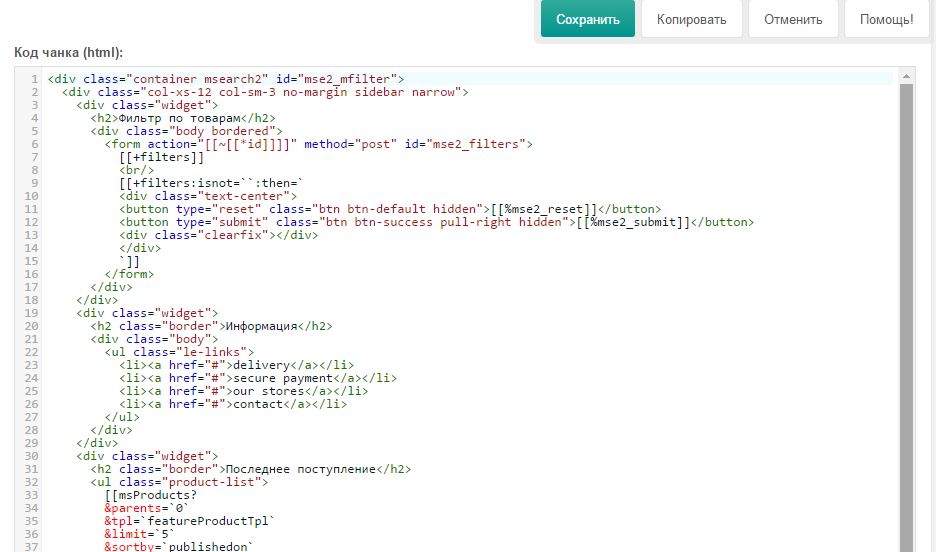Cancel changes with the Отменить button
The height and width of the screenshot is (552, 936).
click(793, 19)
